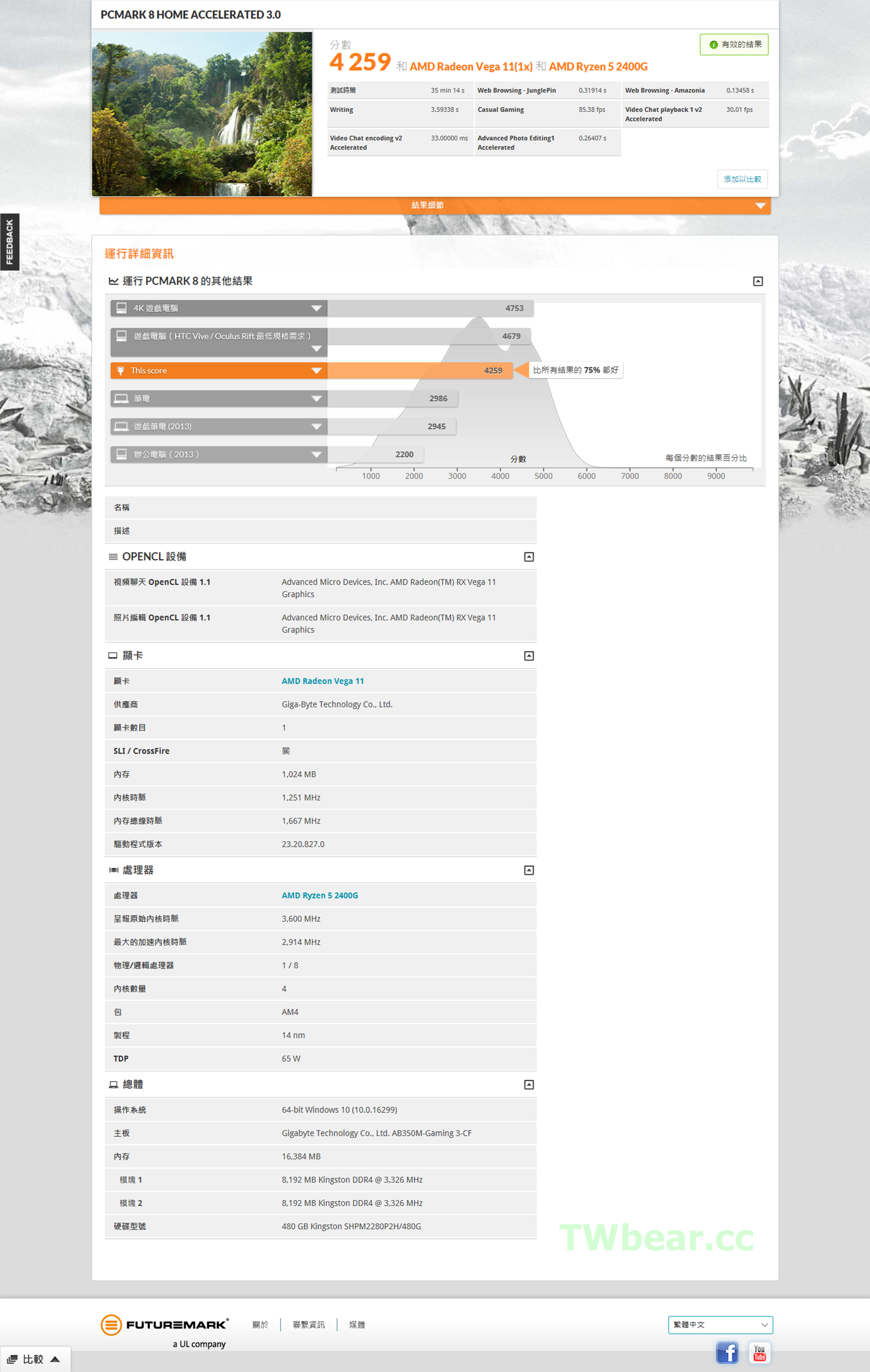Expand the 遊戲筆電 (2013) row
Image resolution: width=870 pixels, height=1372 pixels.
pos(316,426)
